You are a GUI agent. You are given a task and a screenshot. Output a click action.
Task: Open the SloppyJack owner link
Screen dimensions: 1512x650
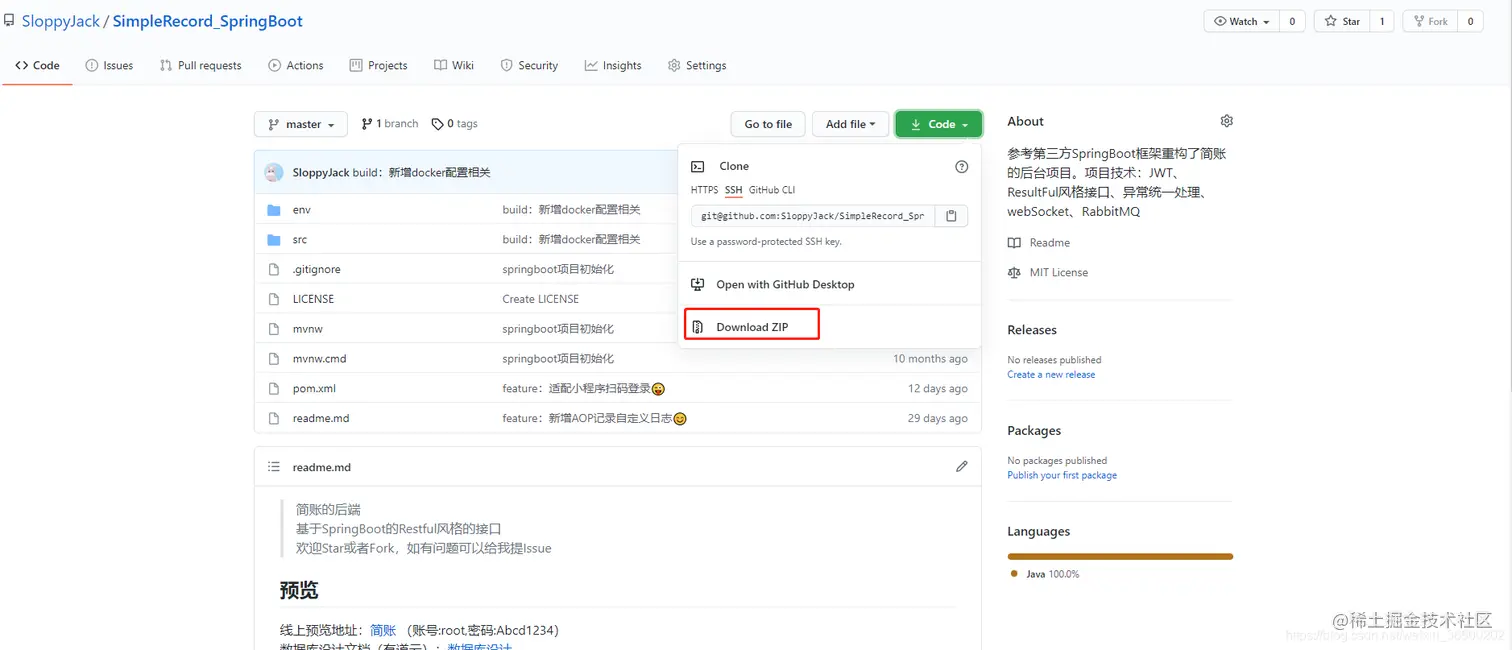click(61, 21)
